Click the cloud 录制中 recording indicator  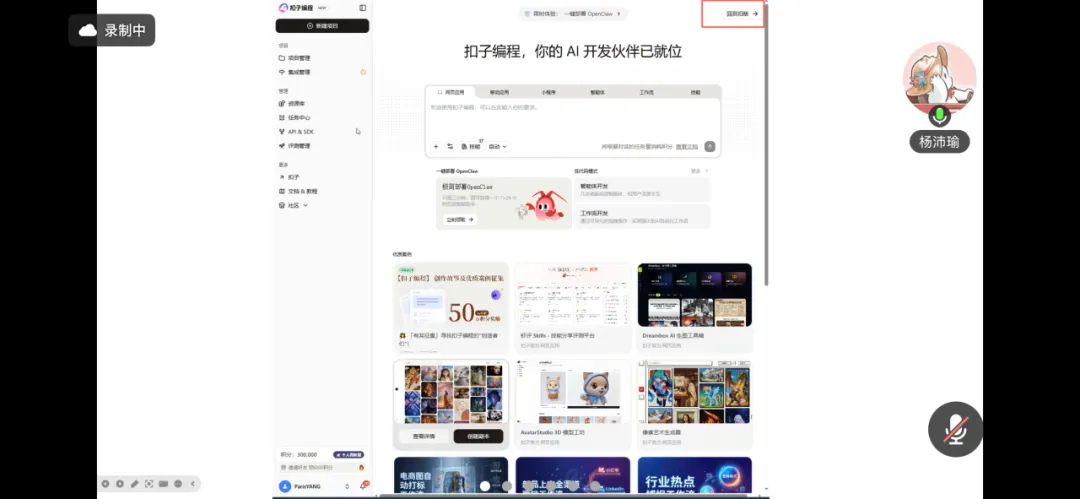pyautogui.click(x=112, y=30)
